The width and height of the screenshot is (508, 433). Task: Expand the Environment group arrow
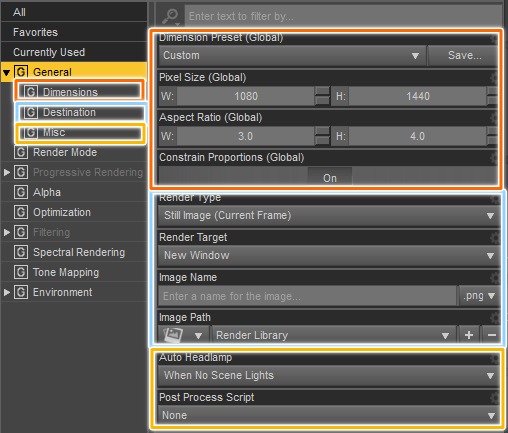pos(7,292)
